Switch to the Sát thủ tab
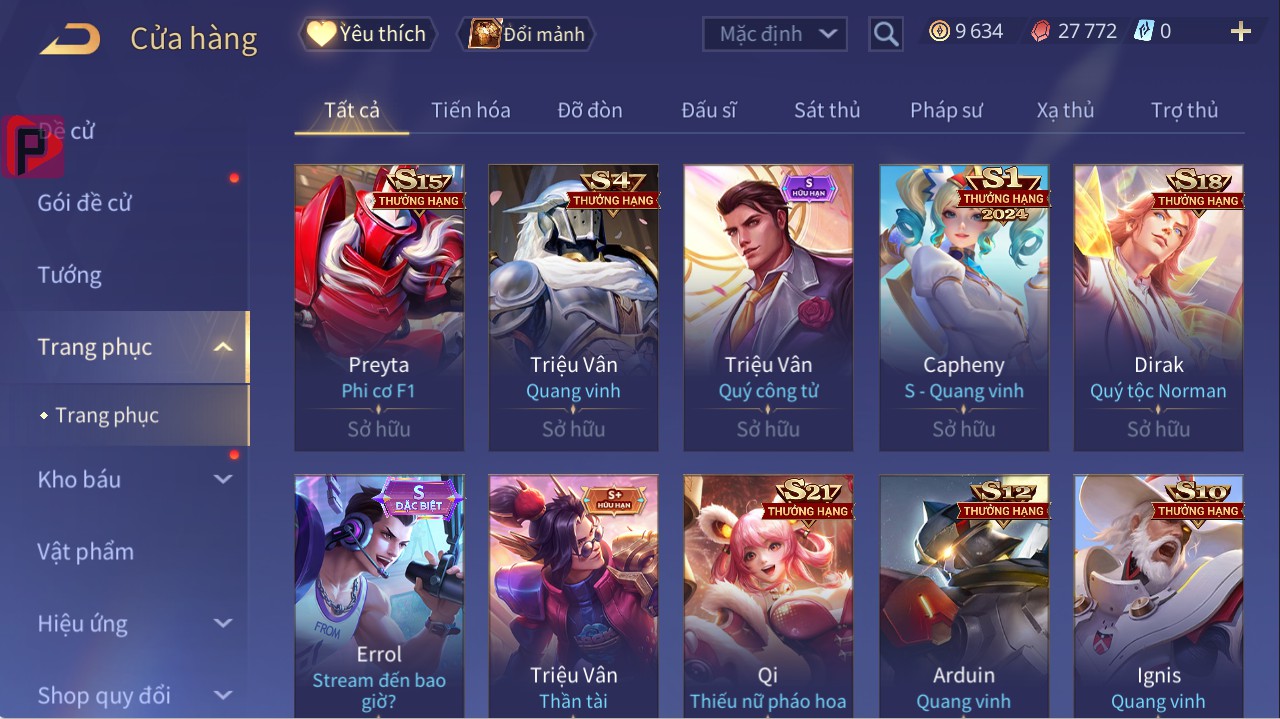 click(x=827, y=110)
